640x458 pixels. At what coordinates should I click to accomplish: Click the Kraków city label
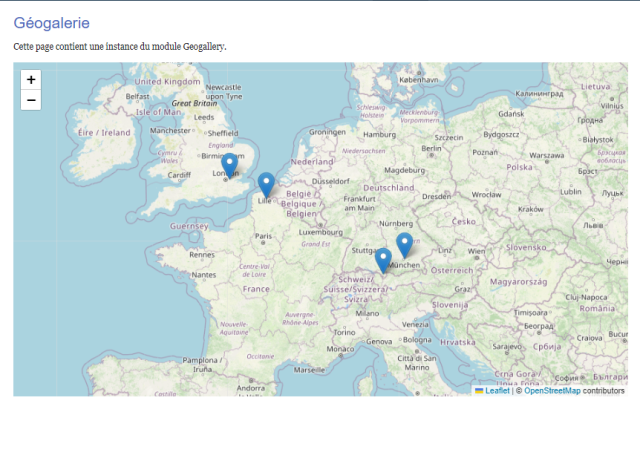pyautogui.click(x=531, y=209)
